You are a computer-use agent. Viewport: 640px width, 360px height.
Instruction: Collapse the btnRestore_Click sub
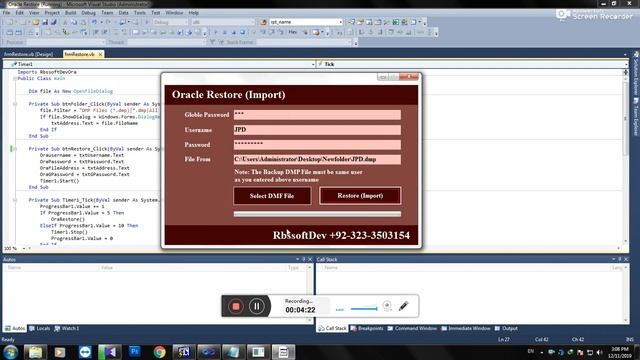pos(15,149)
